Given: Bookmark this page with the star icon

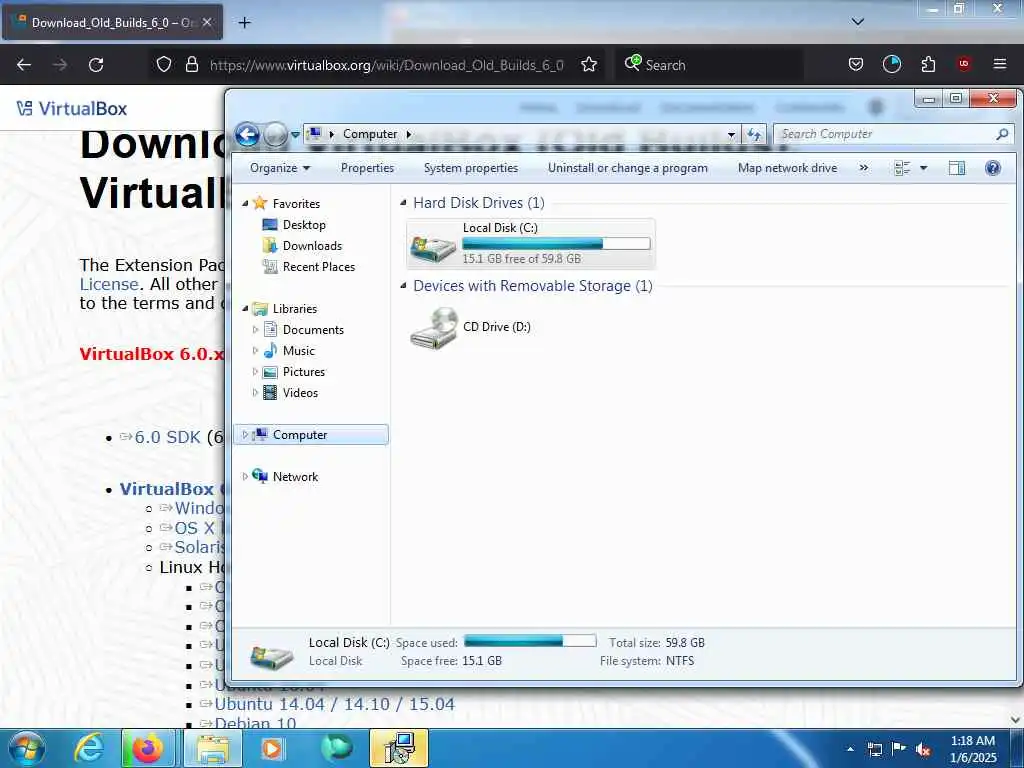Looking at the screenshot, I should pyautogui.click(x=589, y=65).
